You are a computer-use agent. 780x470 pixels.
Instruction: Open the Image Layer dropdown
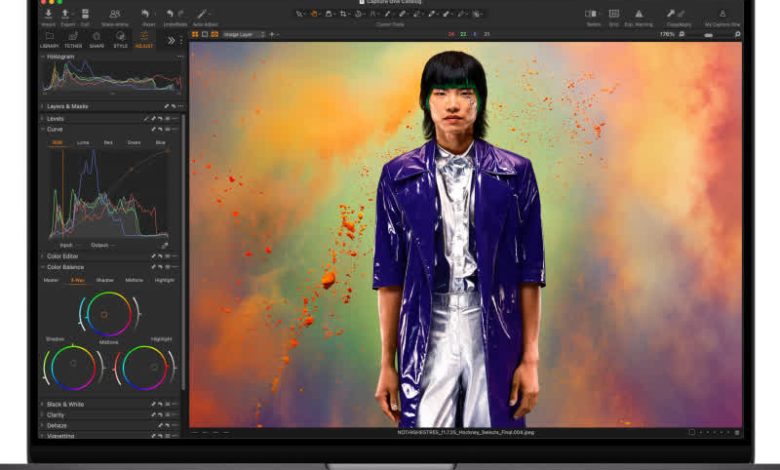tap(244, 34)
